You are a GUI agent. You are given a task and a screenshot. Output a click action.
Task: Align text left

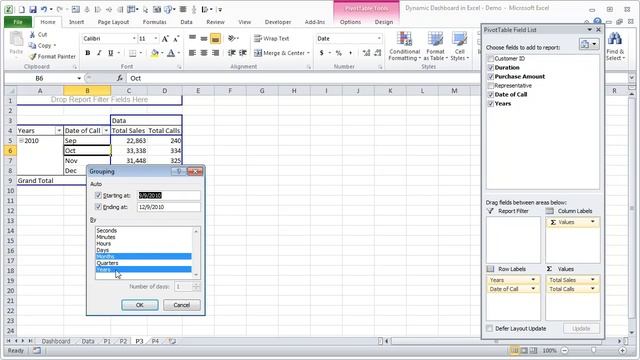(x=192, y=53)
